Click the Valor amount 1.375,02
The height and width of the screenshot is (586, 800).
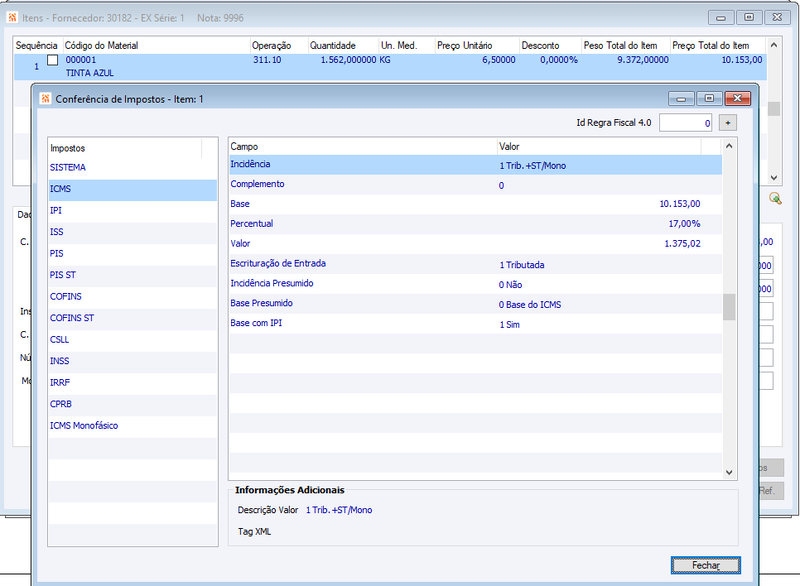(x=682, y=244)
